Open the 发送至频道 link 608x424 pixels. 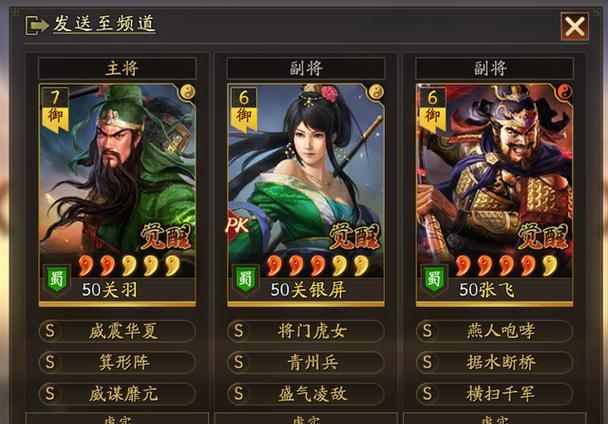click(x=104, y=23)
